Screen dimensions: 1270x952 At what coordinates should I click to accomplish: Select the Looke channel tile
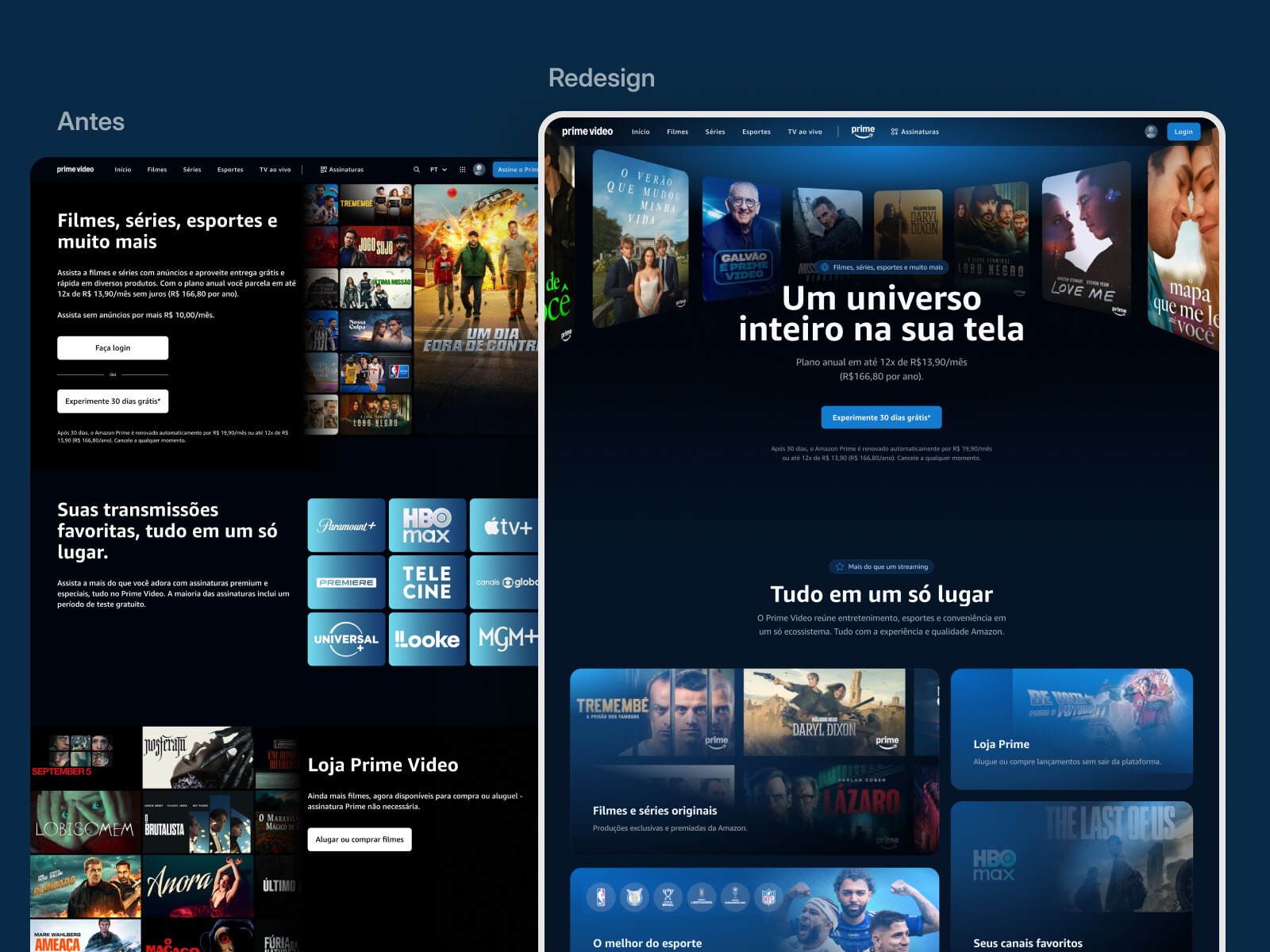coord(427,639)
